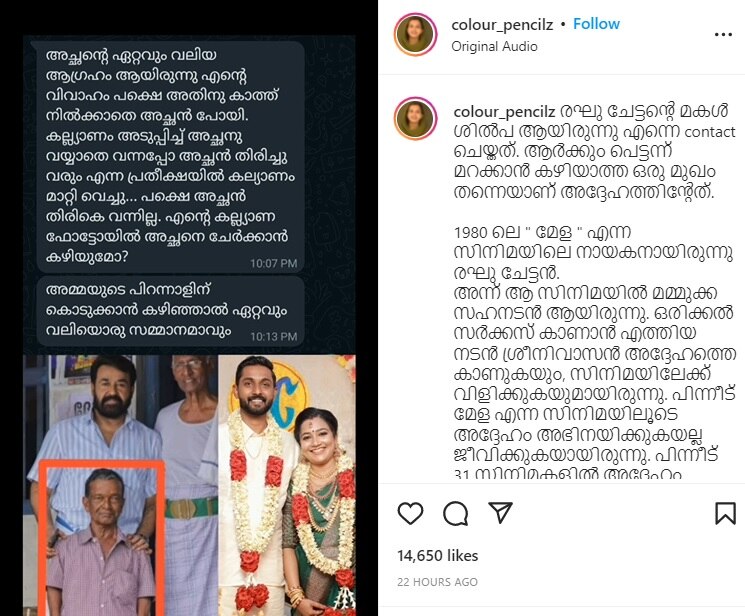Open colour_pencilz profile from header username
The image size is (745, 616).
(502, 25)
